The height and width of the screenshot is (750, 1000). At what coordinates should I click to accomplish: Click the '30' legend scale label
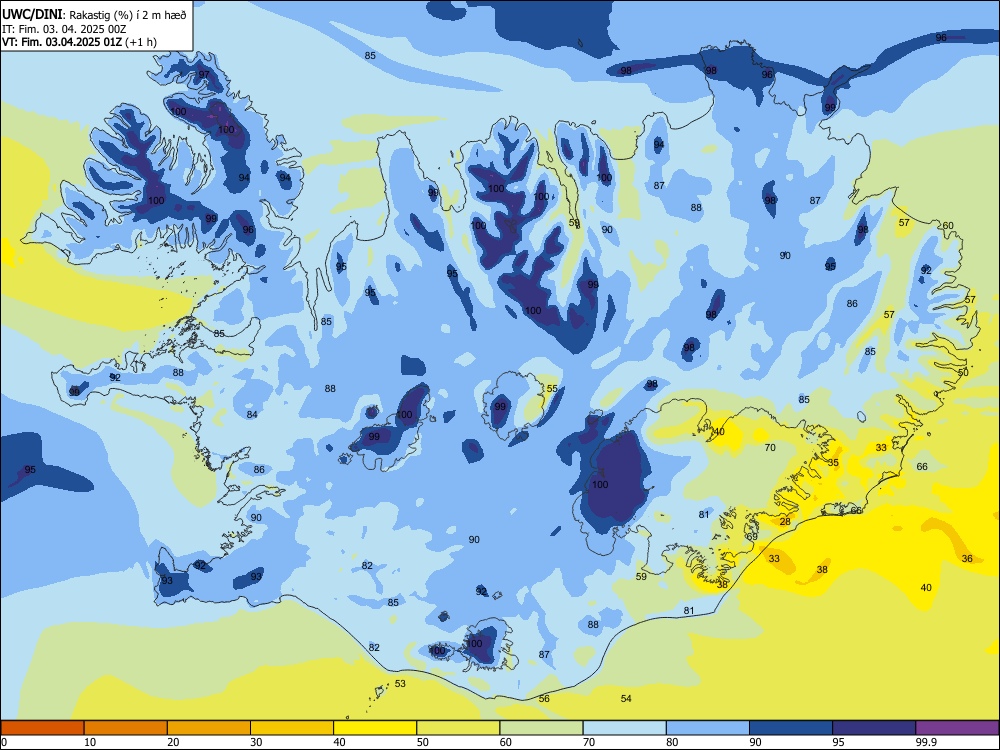pyautogui.click(x=256, y=742)
